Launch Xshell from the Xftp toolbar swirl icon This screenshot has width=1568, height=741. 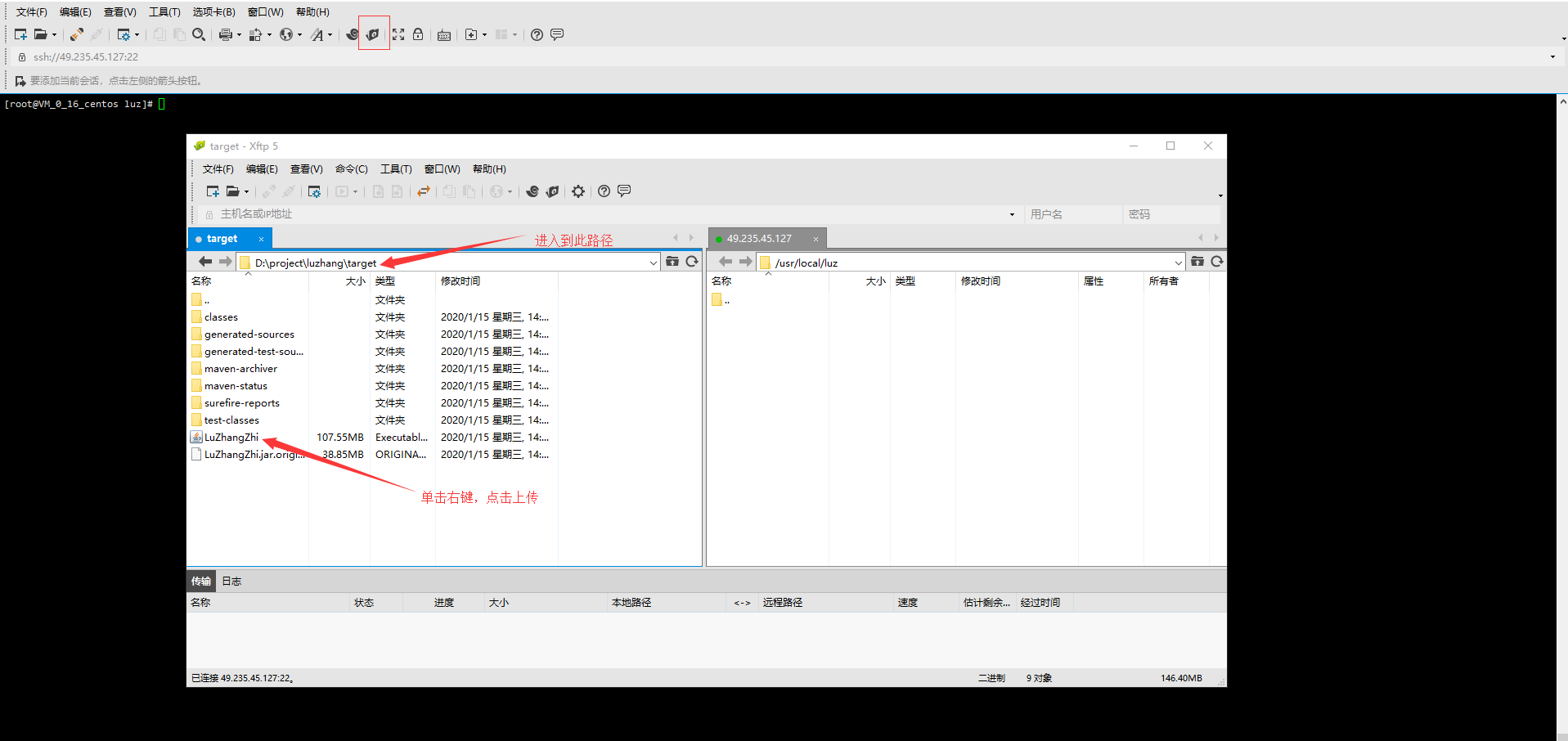pyautogui.click(x=532, y=191)
